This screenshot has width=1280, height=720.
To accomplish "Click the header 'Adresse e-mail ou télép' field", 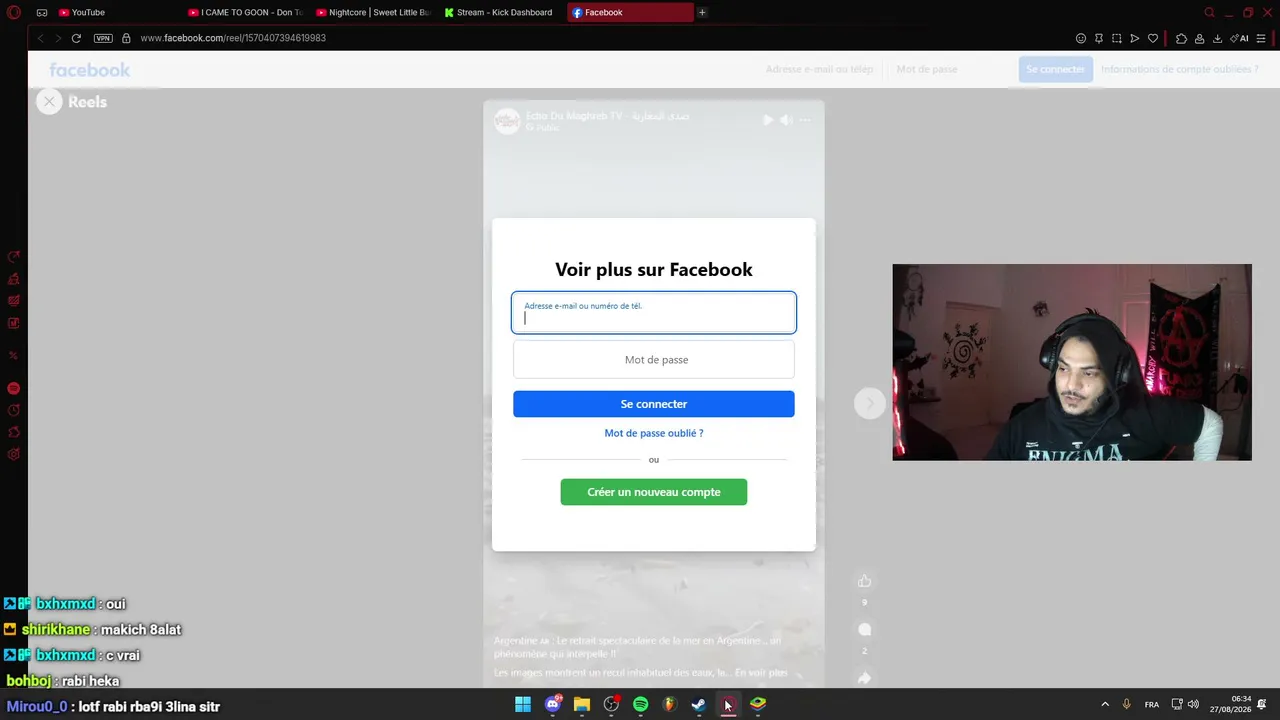I will [819, 69].
